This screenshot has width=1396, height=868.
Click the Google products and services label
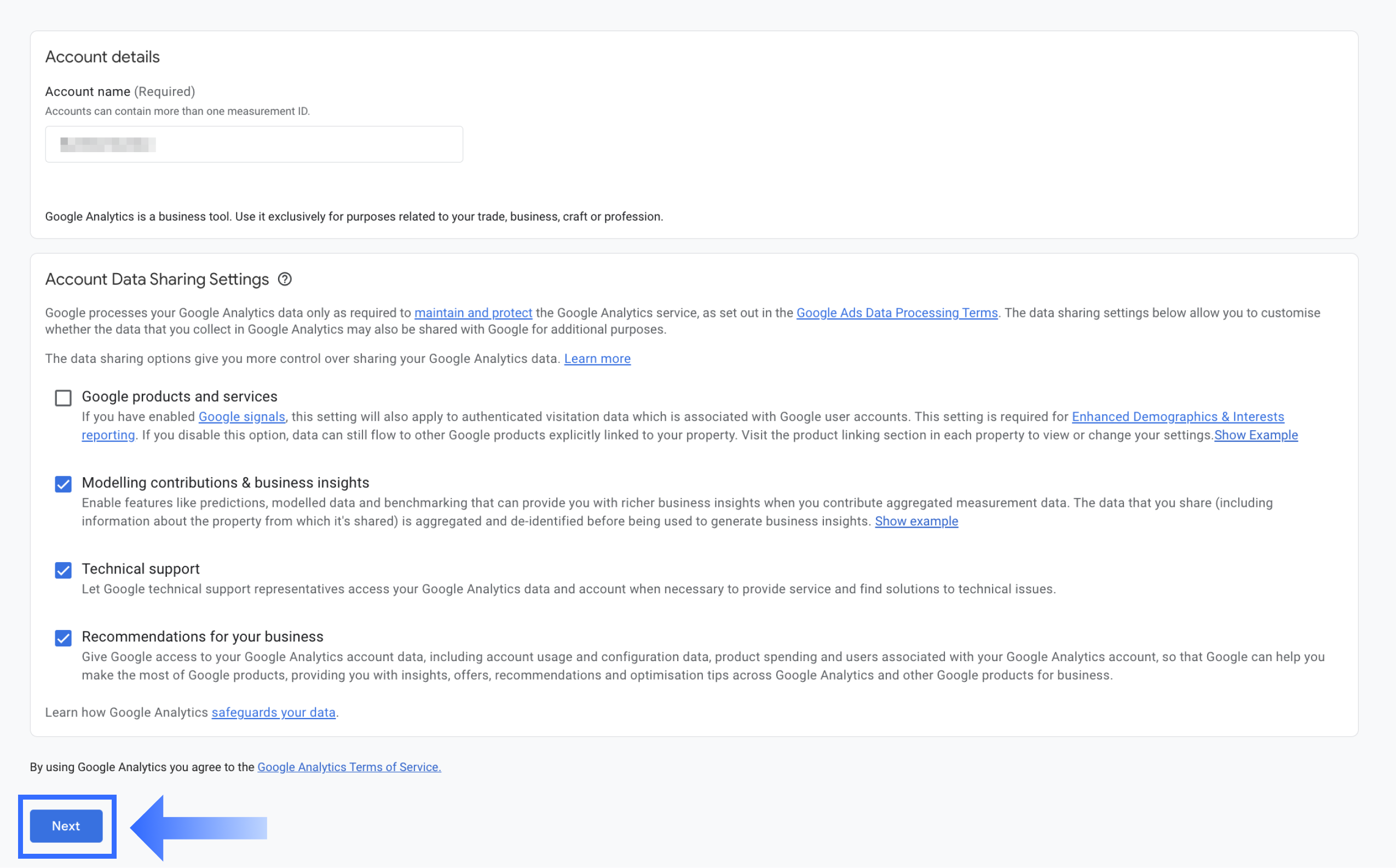[x=179, y=397]
